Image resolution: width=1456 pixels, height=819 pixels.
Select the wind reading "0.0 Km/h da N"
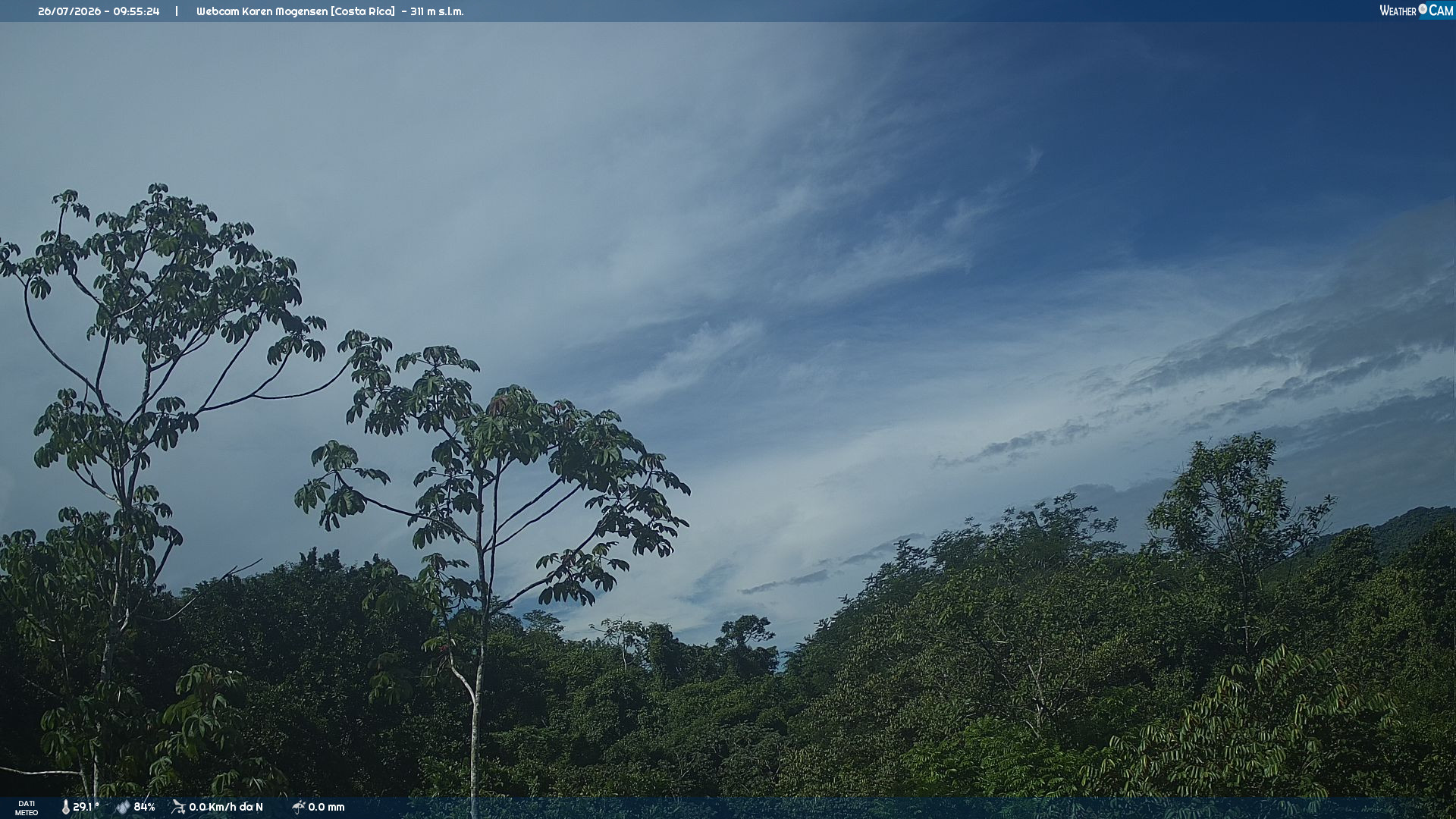point(226,807)
